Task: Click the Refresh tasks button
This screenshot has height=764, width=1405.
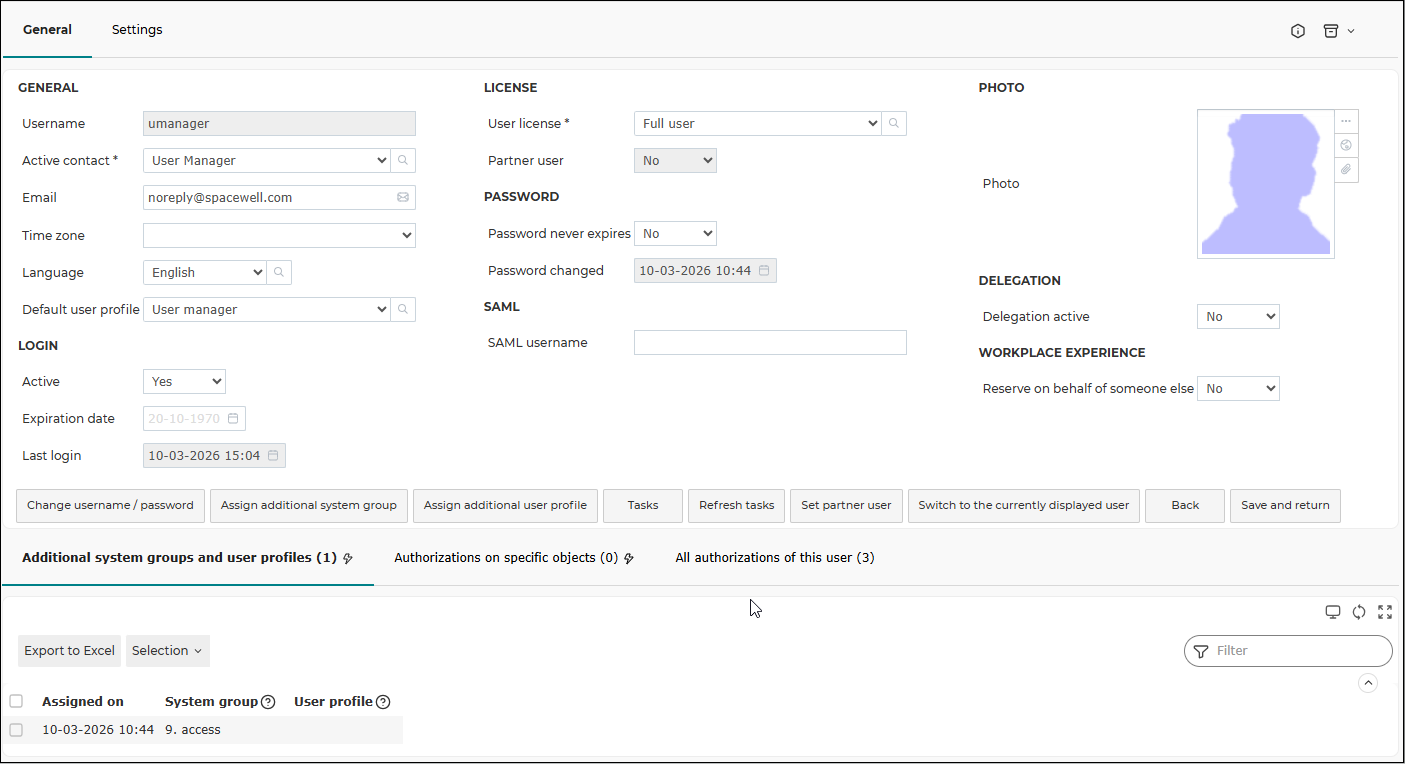Action: tap(736, 506)
